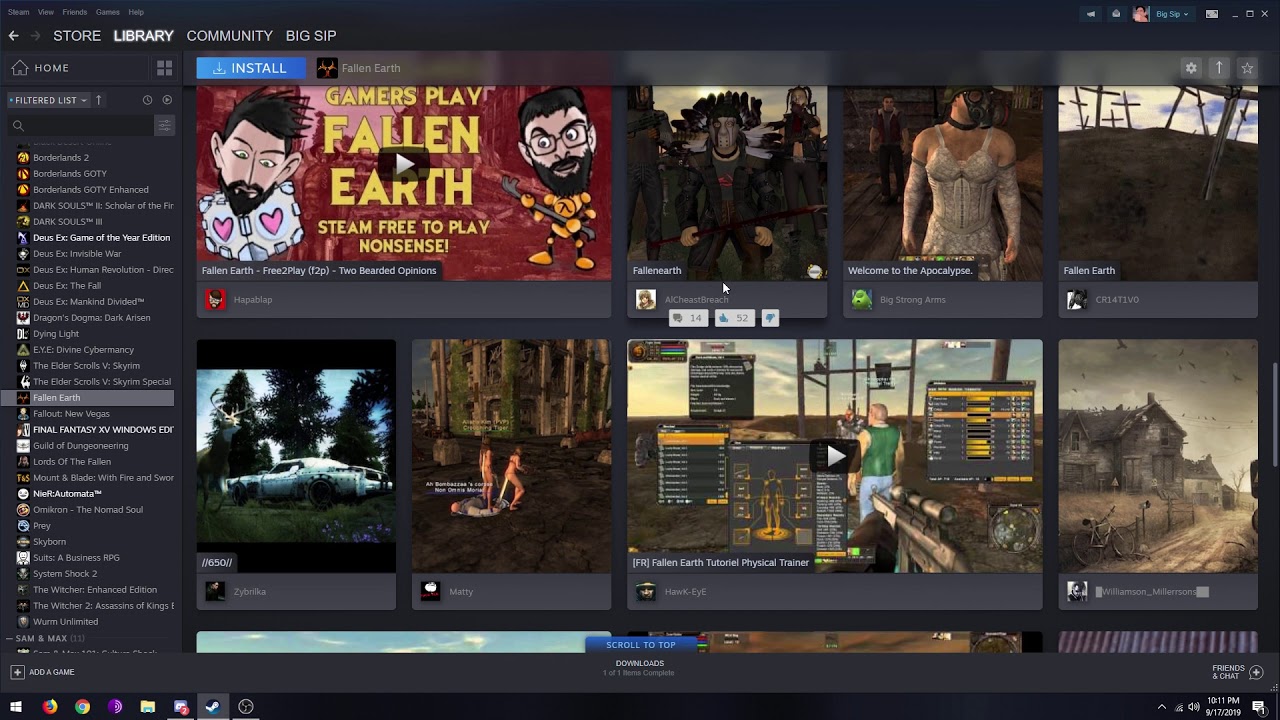Select Fallout: New Vegas in the list
The height and width of the screenshot is (720, 1280).
coord(71,413)
